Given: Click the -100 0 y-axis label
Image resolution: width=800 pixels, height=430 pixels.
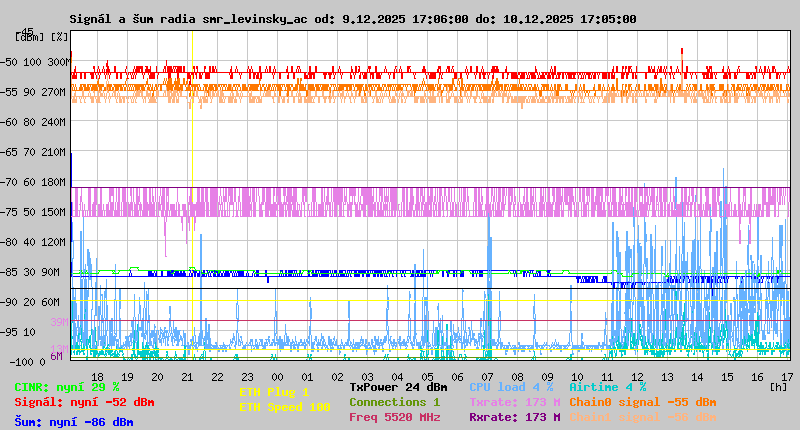Looking at the screenshot, I should tap(28, 362).
